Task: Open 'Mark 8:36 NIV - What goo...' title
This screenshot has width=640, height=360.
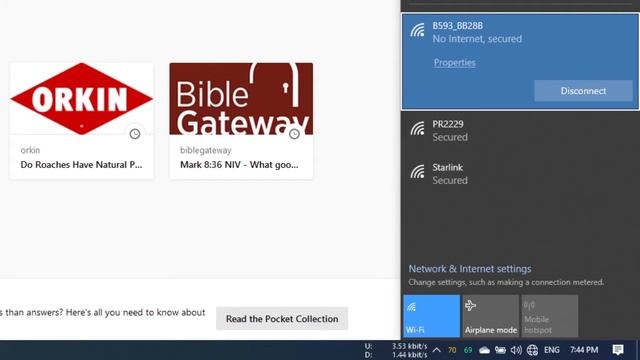Action: click(x=239, y=164)
